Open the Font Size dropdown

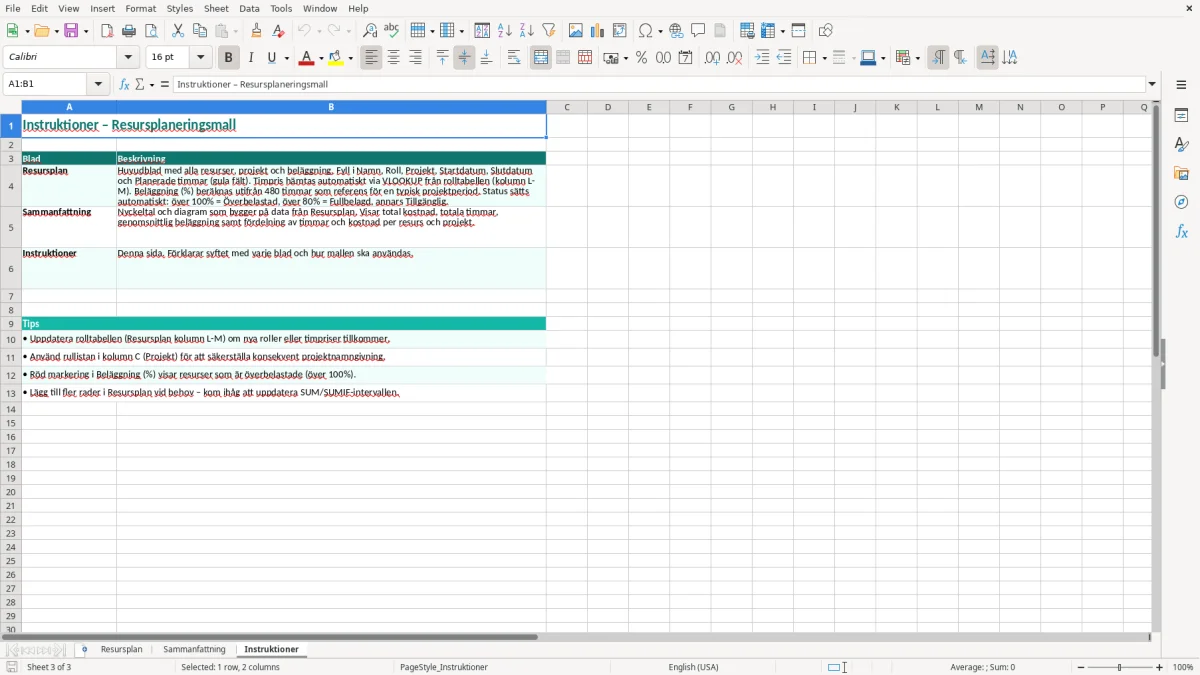tap(200, 58)
